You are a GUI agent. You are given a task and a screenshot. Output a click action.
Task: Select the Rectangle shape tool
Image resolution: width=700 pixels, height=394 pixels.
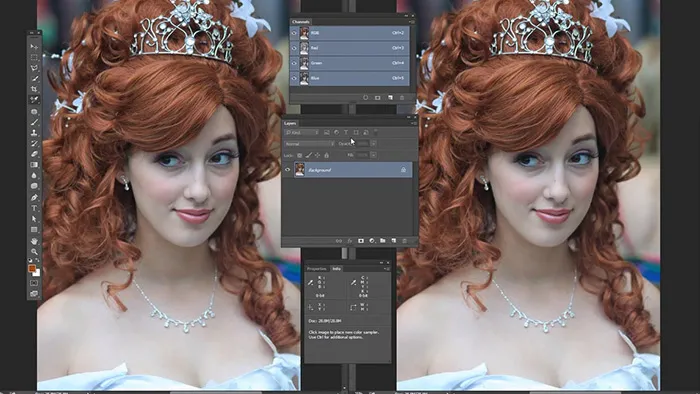pyautogui.click(x=34, y=230)
